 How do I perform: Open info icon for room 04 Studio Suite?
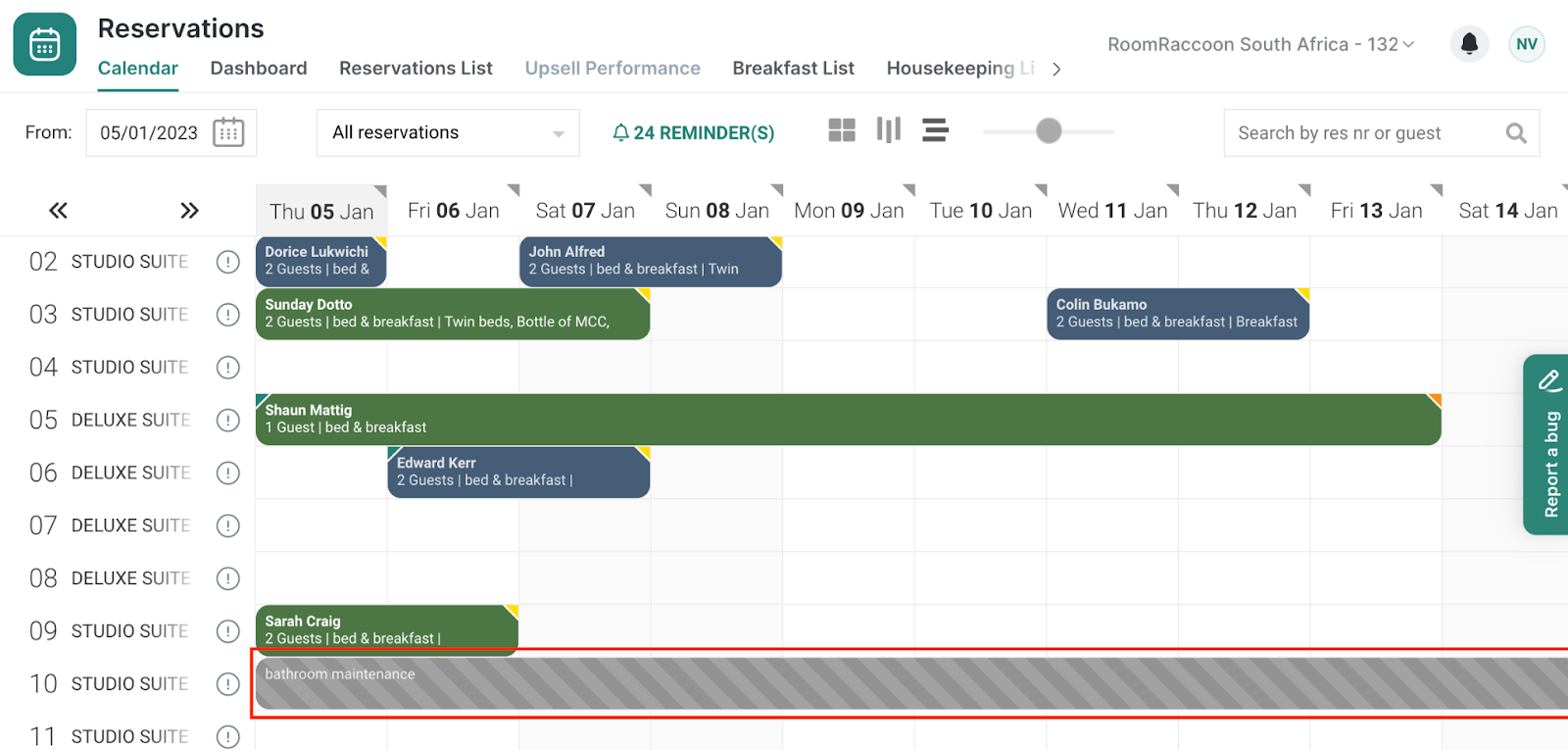tap(227, 368)
